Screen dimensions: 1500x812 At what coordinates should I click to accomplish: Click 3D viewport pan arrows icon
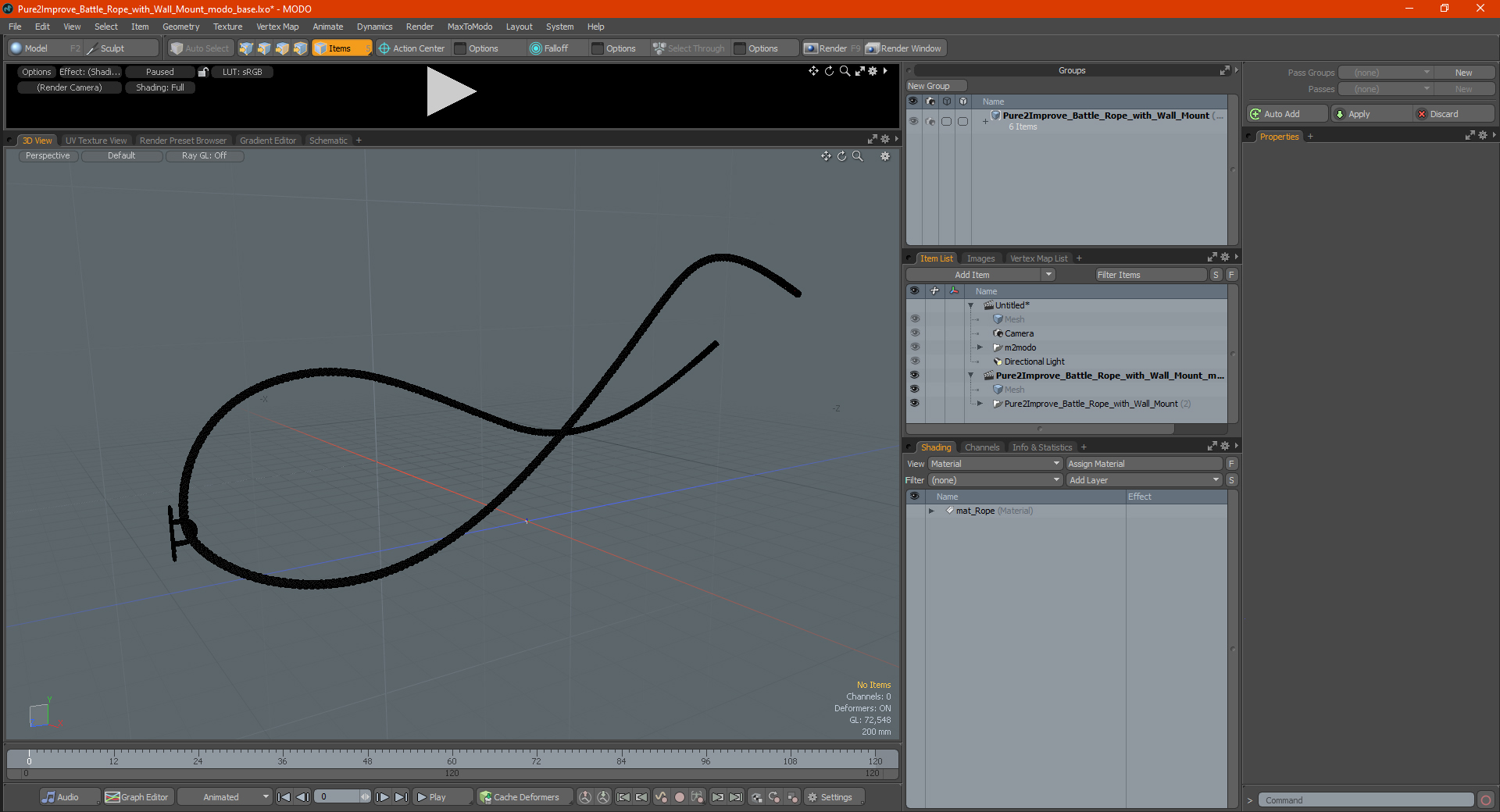click(x=826, y=156)
